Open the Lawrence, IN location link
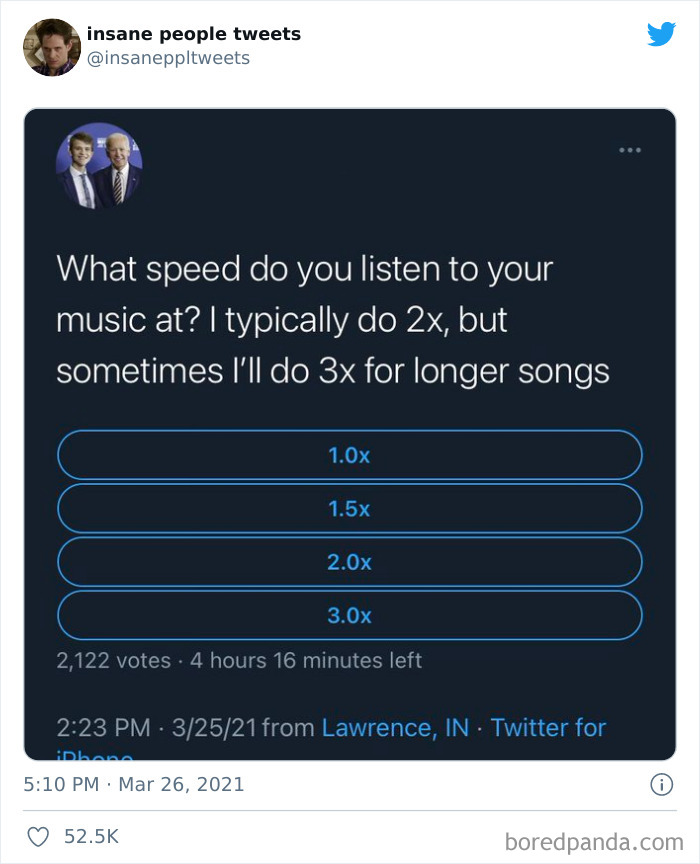Screen dimensions: 700x864 [x=395, y=728]
